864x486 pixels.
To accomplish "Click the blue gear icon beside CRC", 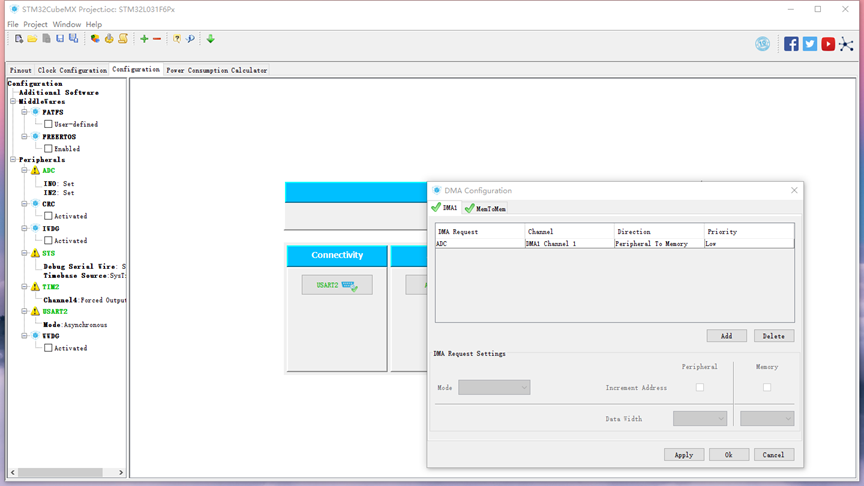I will [35, 203].
